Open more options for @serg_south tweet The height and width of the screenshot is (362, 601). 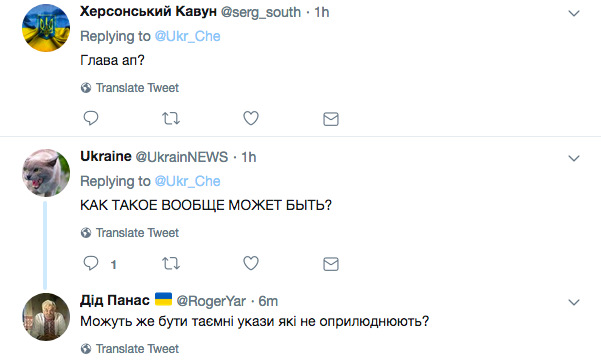574,13
